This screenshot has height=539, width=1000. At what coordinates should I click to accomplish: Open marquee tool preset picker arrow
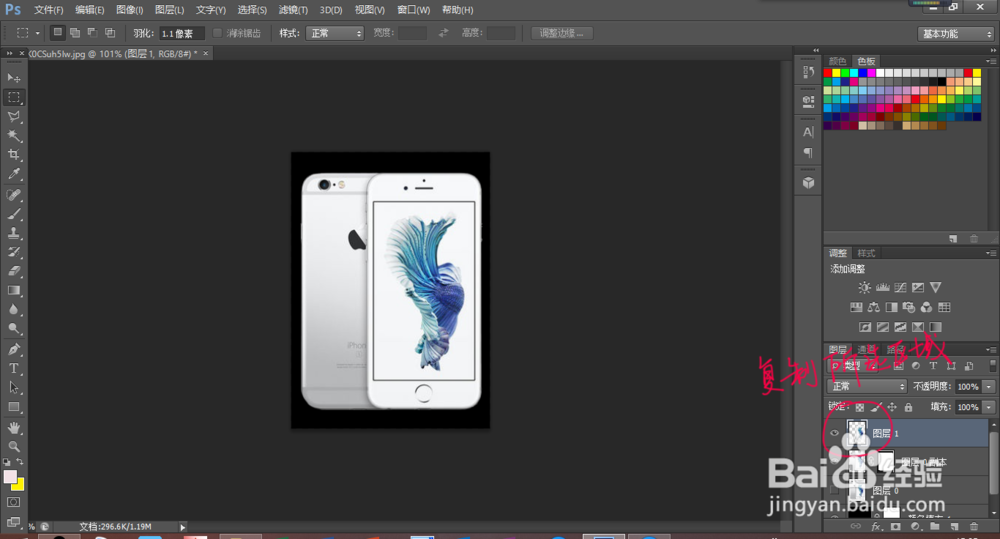coord(38,33)
